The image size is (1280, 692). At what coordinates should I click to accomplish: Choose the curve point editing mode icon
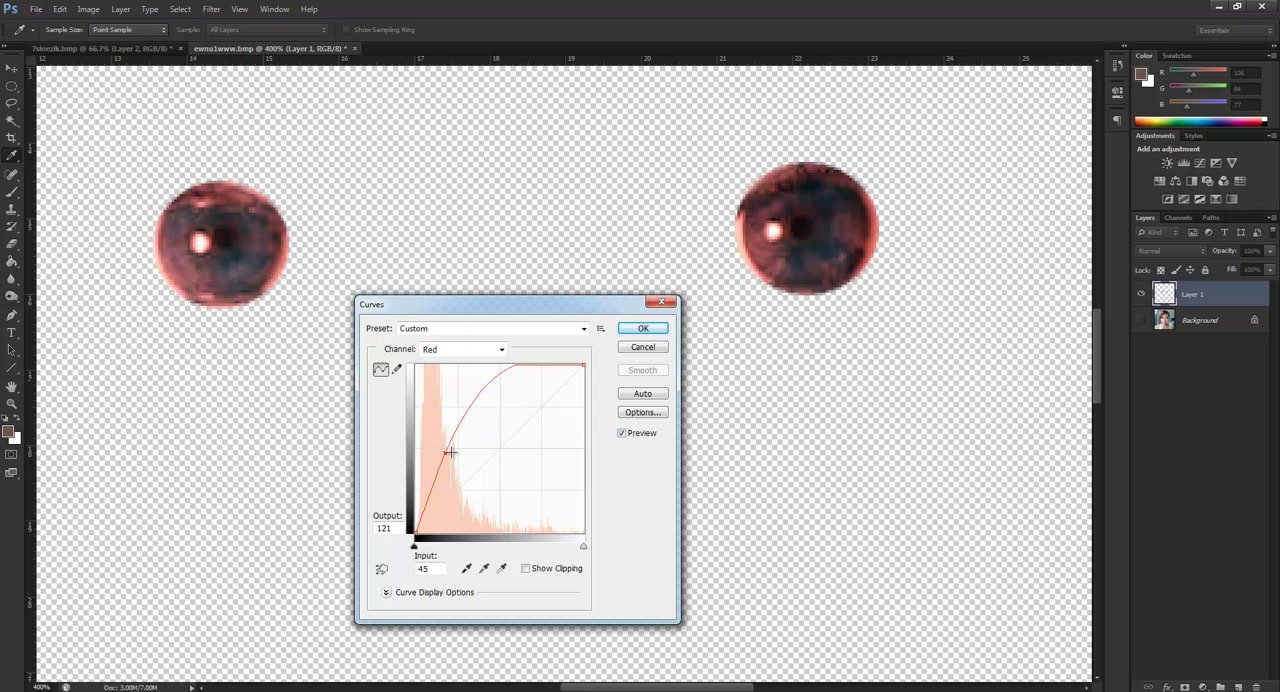click(x=381, y=370)
